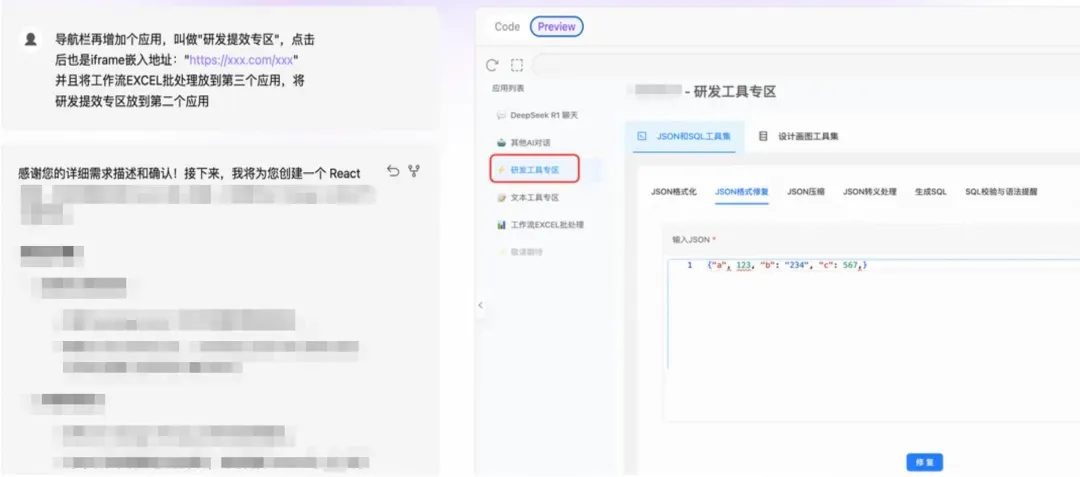Click line number 1 in the editor

[689, 265]
